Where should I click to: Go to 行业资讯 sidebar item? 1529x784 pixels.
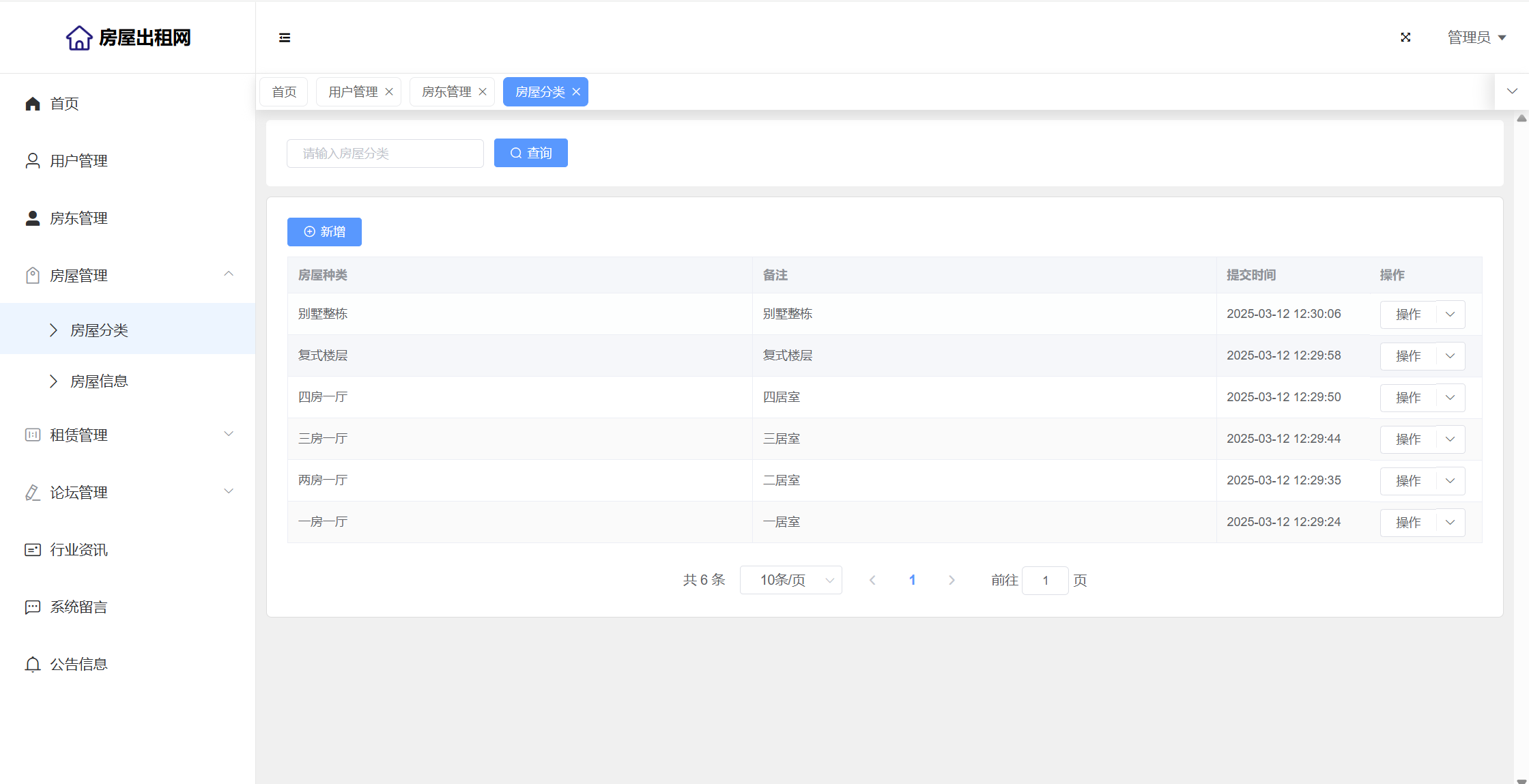(x=78, y=550)
